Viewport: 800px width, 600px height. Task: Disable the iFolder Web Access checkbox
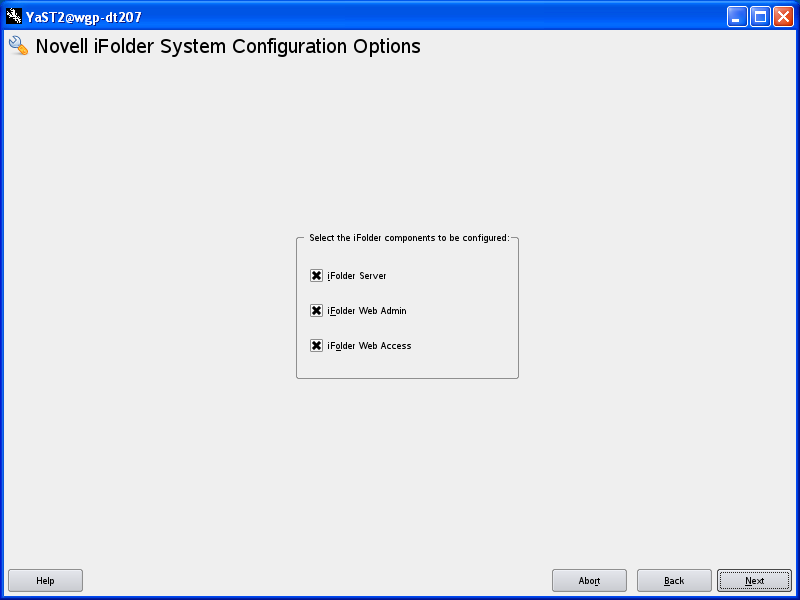click(x=316, y=346)
